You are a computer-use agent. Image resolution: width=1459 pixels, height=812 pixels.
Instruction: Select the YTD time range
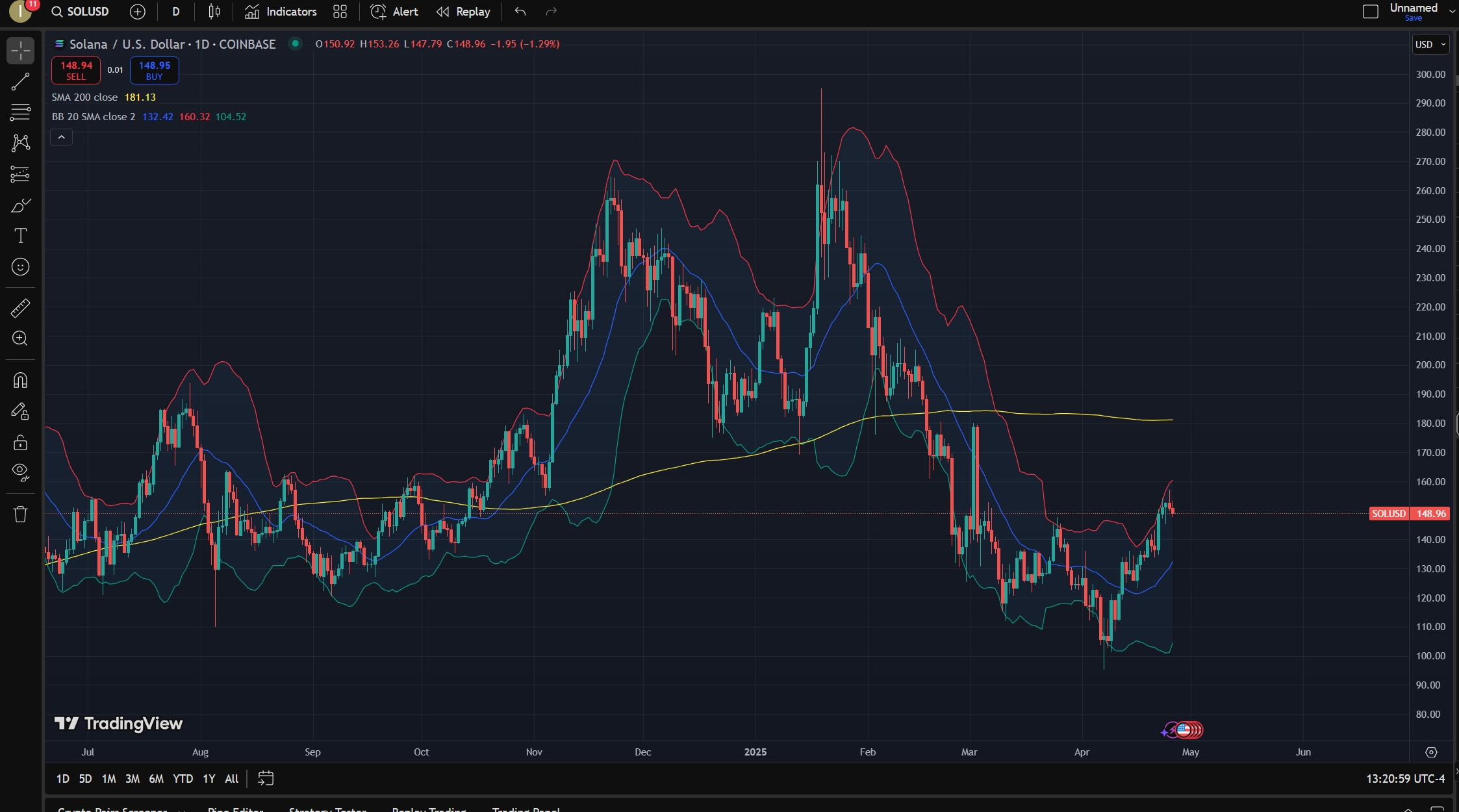point(183,778)
